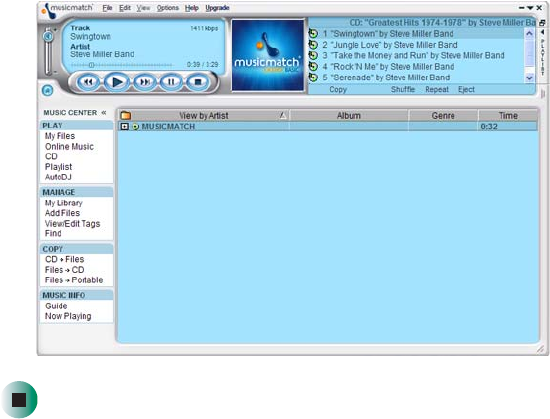Image resolution: width=550 pixels, height=419 pixels.
Task: Choose Files to Portable copy option
Action: point(74,280)
